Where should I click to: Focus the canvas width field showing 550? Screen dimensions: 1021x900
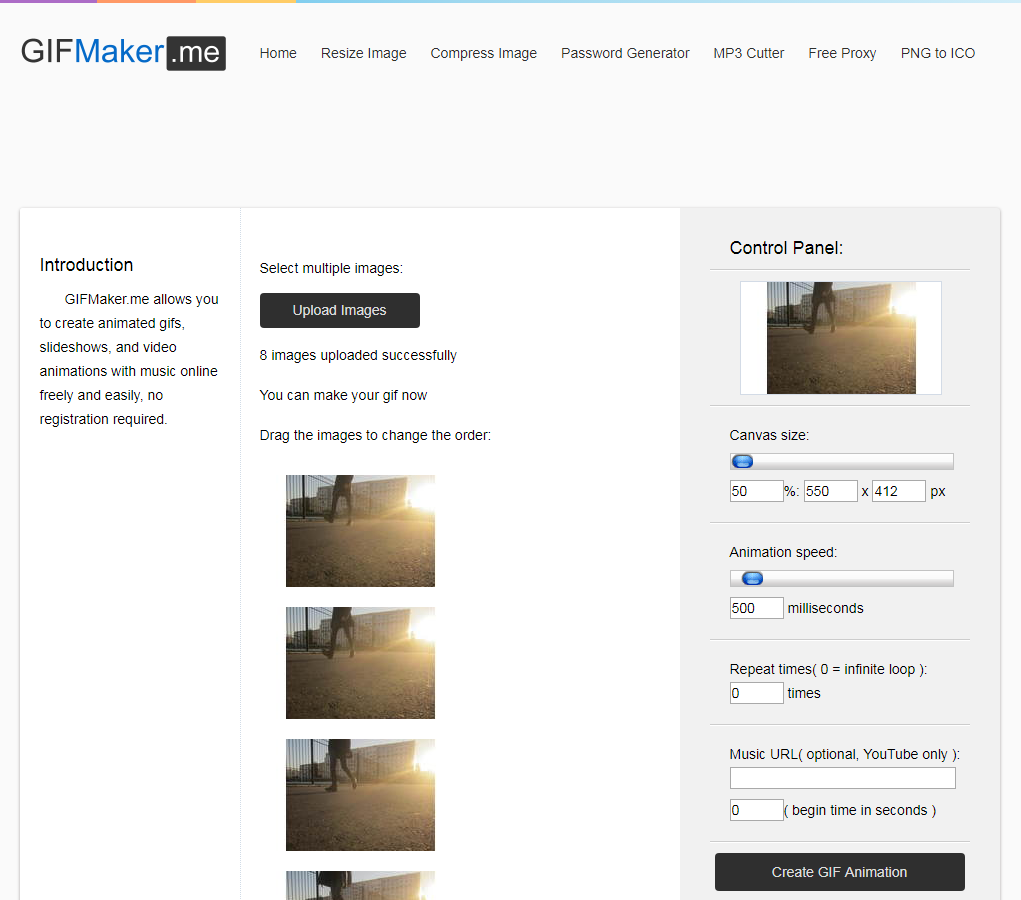pos(831,491)
